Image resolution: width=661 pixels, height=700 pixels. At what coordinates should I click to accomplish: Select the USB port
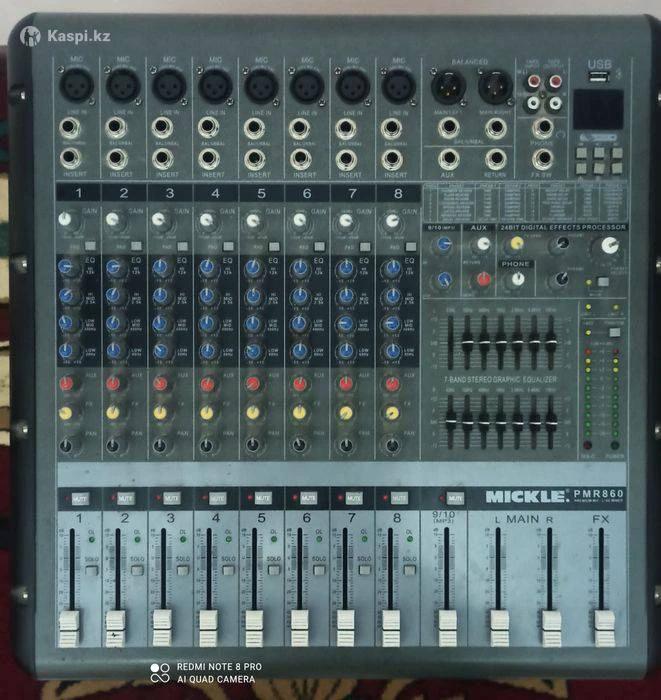[x=599, y=78]
